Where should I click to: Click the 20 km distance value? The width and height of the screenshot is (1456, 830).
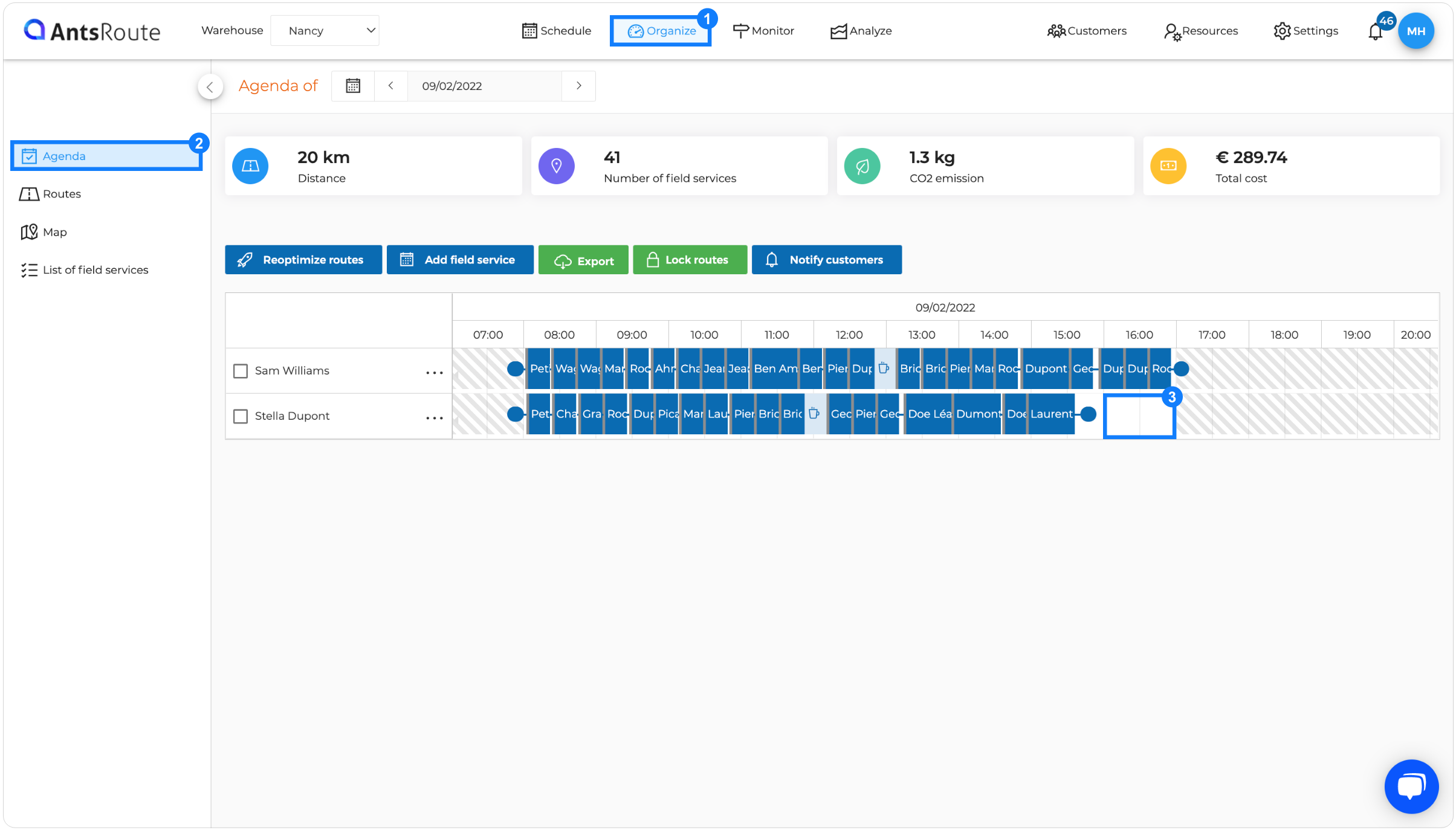pos(323,158)
